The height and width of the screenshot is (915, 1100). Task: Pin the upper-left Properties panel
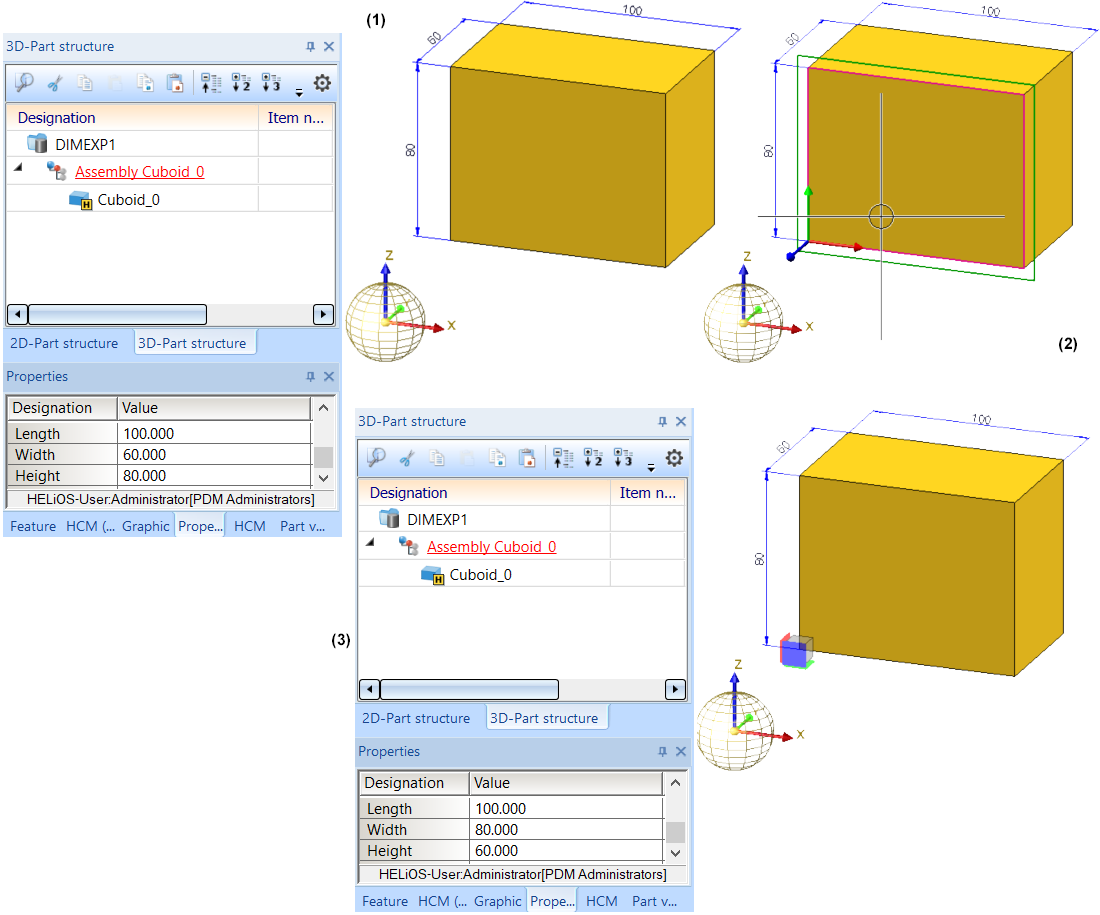tap(310, 377)
